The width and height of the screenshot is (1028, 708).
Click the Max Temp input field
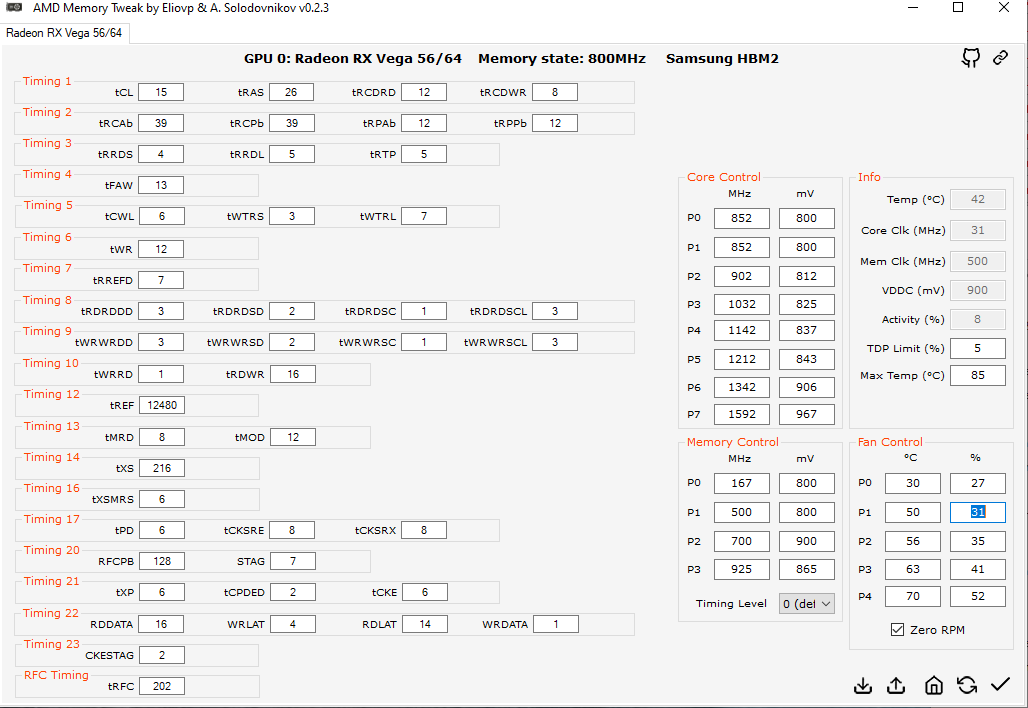click(978, 376)
